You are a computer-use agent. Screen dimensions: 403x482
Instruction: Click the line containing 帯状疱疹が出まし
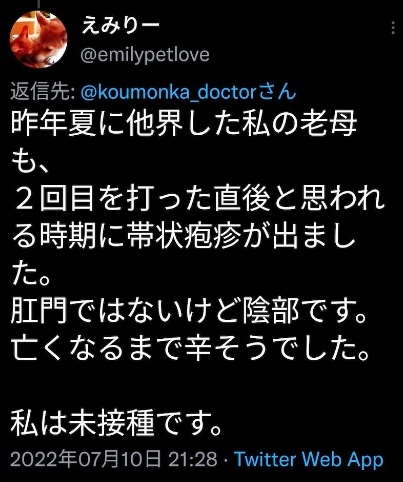[x=183, y=238]
